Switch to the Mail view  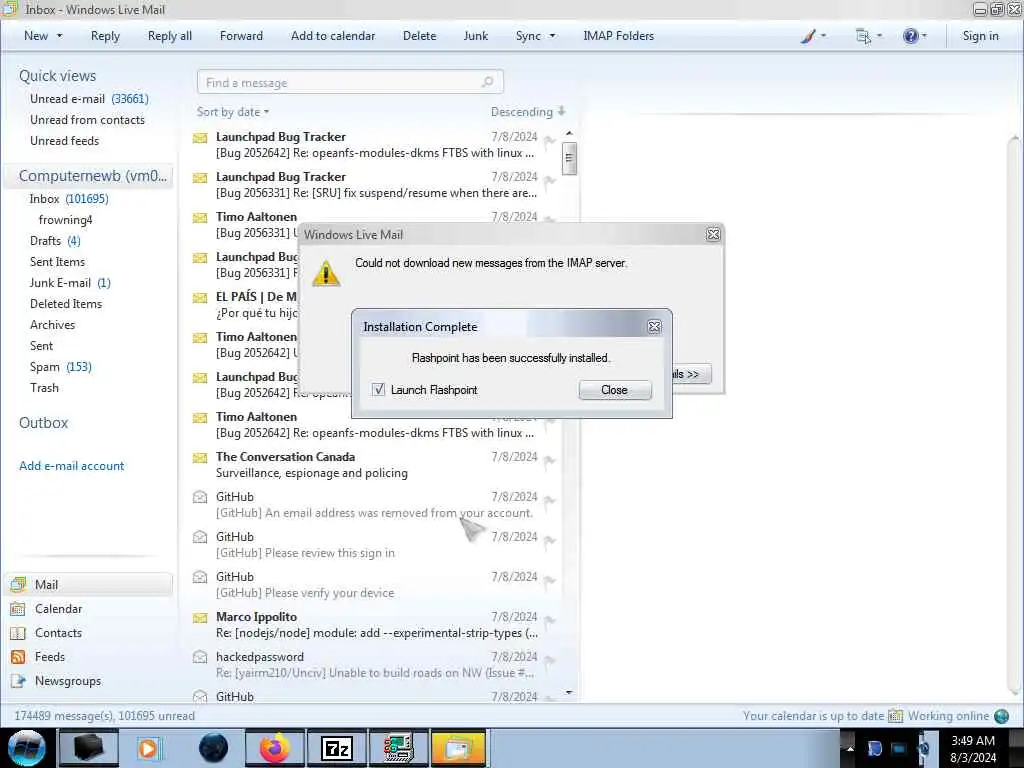click(x=89, y=584)
